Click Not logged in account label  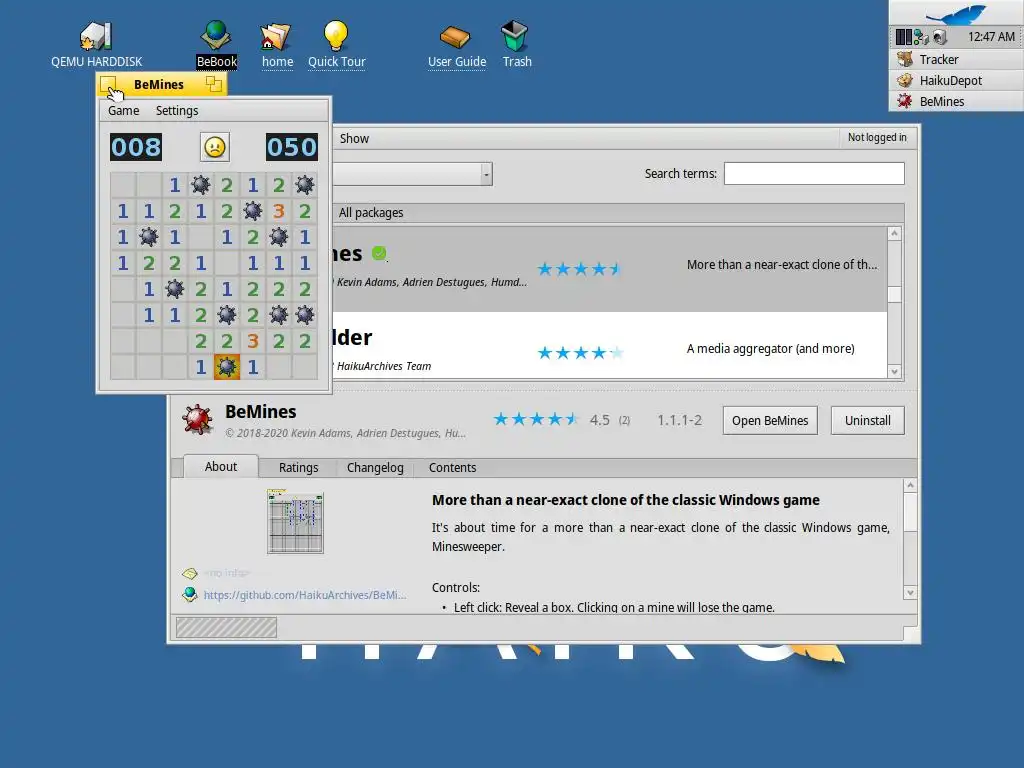pos(877,137)
